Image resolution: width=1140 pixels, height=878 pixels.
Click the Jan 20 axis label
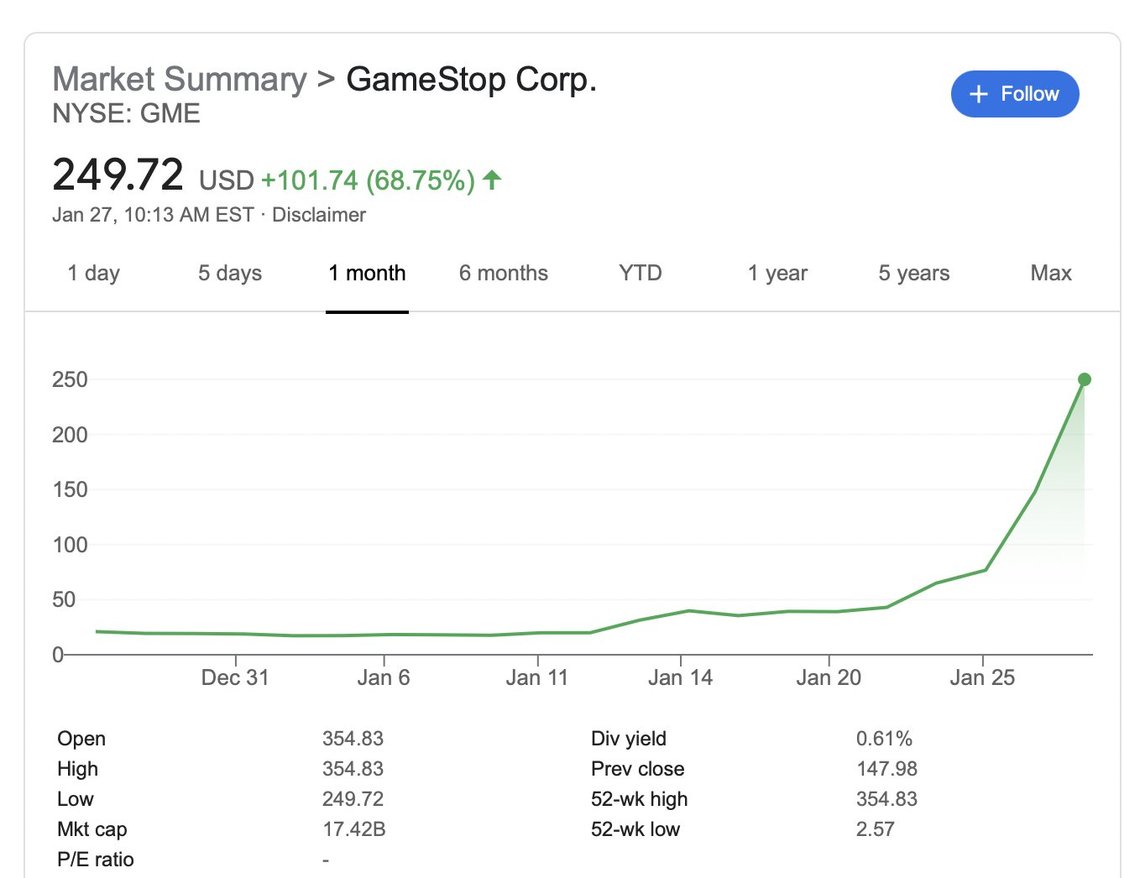(828, 677)
